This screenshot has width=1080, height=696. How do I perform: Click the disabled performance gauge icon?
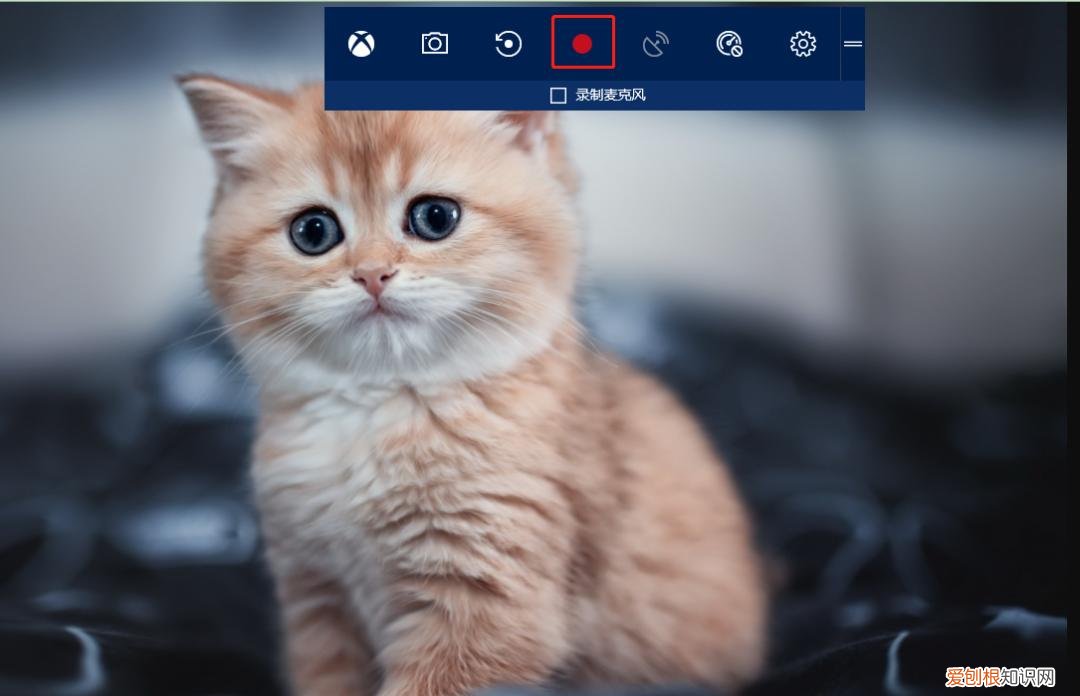(730, 43)
